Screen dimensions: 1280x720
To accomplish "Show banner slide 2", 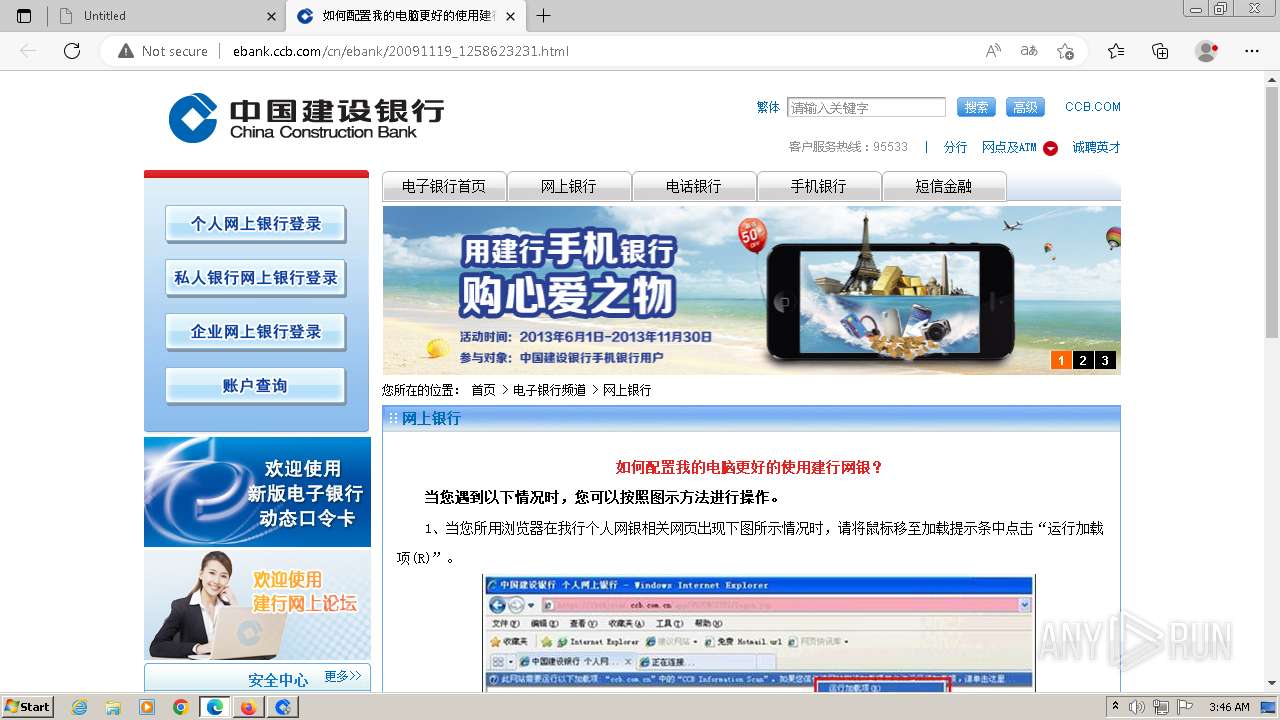I will tap(1083, 360).
